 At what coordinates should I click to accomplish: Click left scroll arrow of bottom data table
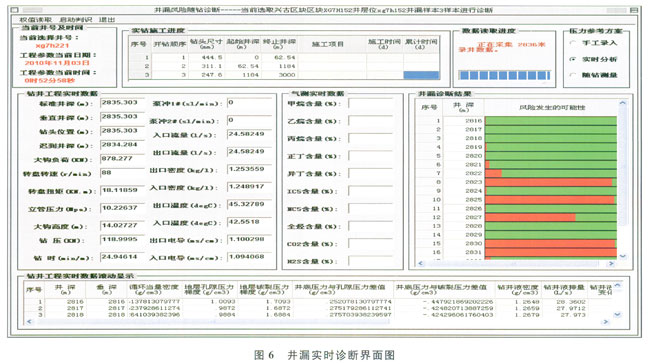point(29,321)
